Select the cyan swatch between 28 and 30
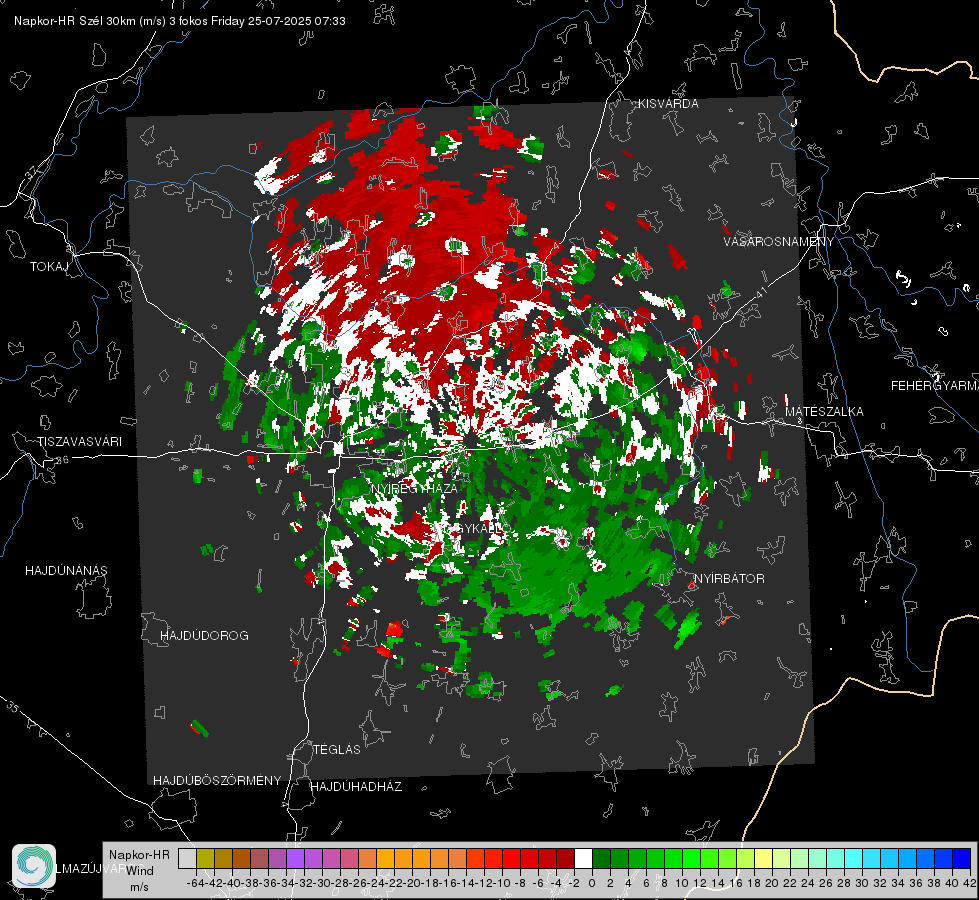Screen dimensions: 979x900 click(854, 858)
